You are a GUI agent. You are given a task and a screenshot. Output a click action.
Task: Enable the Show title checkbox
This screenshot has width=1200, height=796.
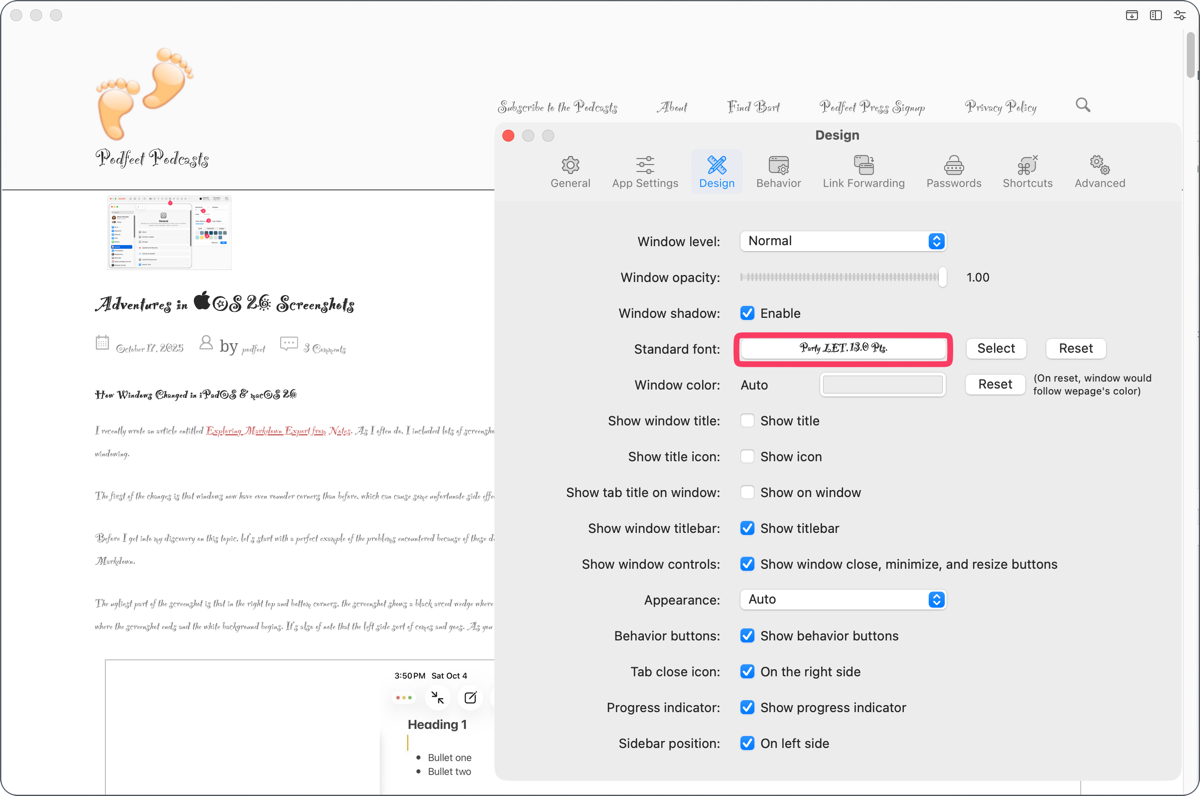point(747,421)
